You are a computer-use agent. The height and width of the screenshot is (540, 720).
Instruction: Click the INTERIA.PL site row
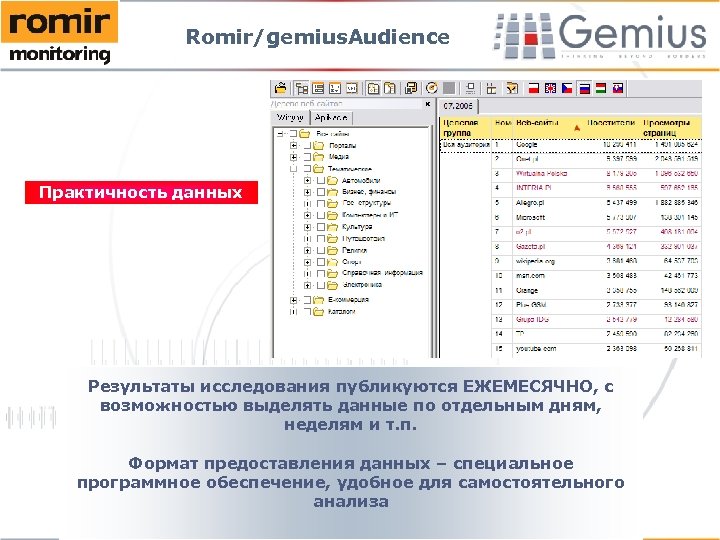[596, 188]
